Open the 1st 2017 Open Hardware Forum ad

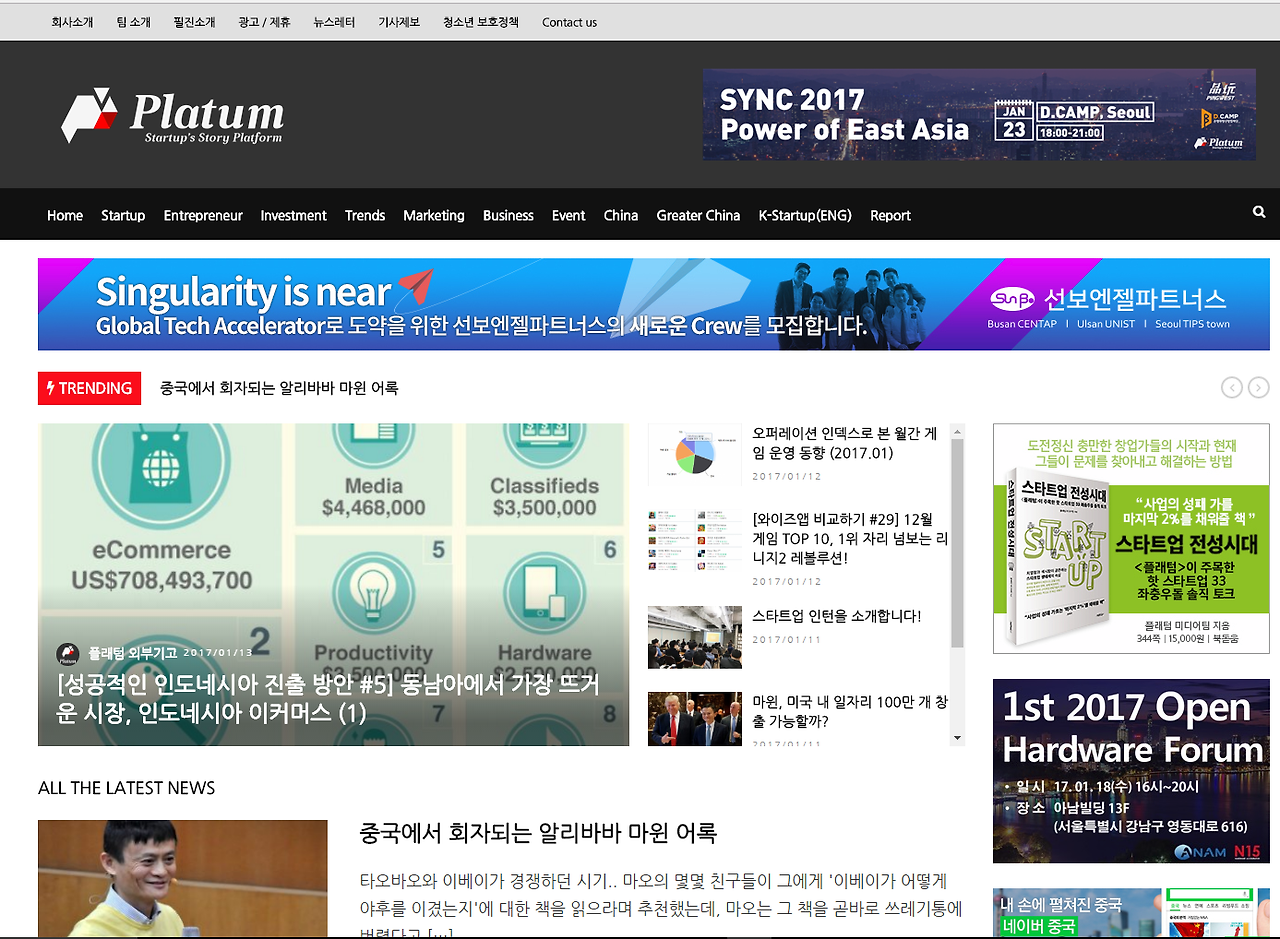tap(1131, 771)
